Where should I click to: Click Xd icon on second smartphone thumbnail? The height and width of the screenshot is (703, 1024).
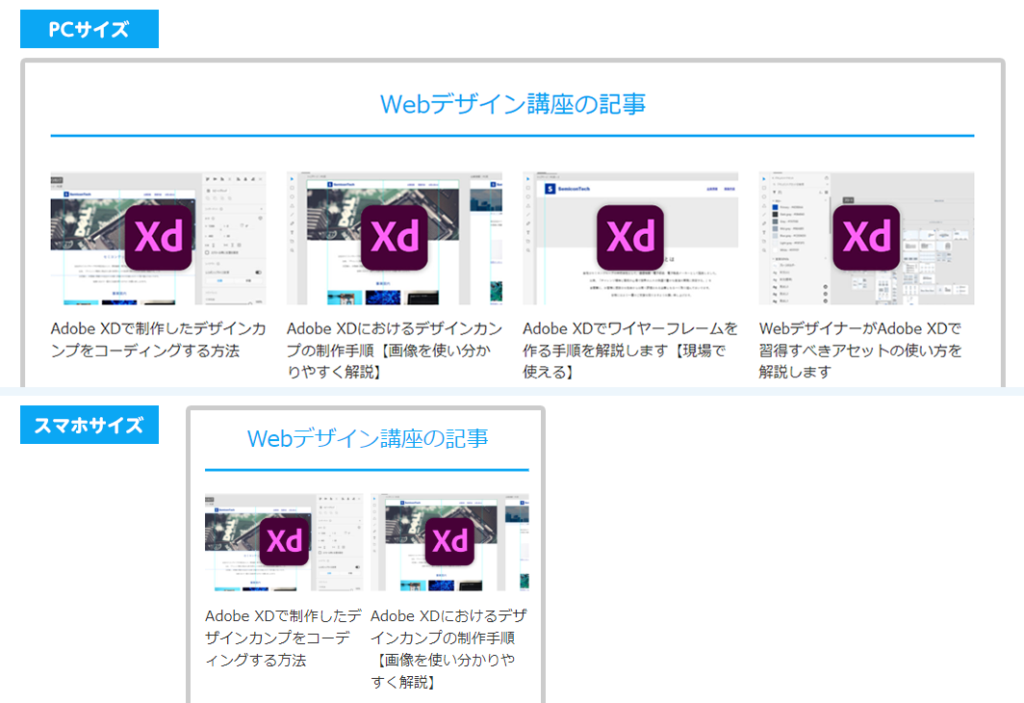pos(450,542)
